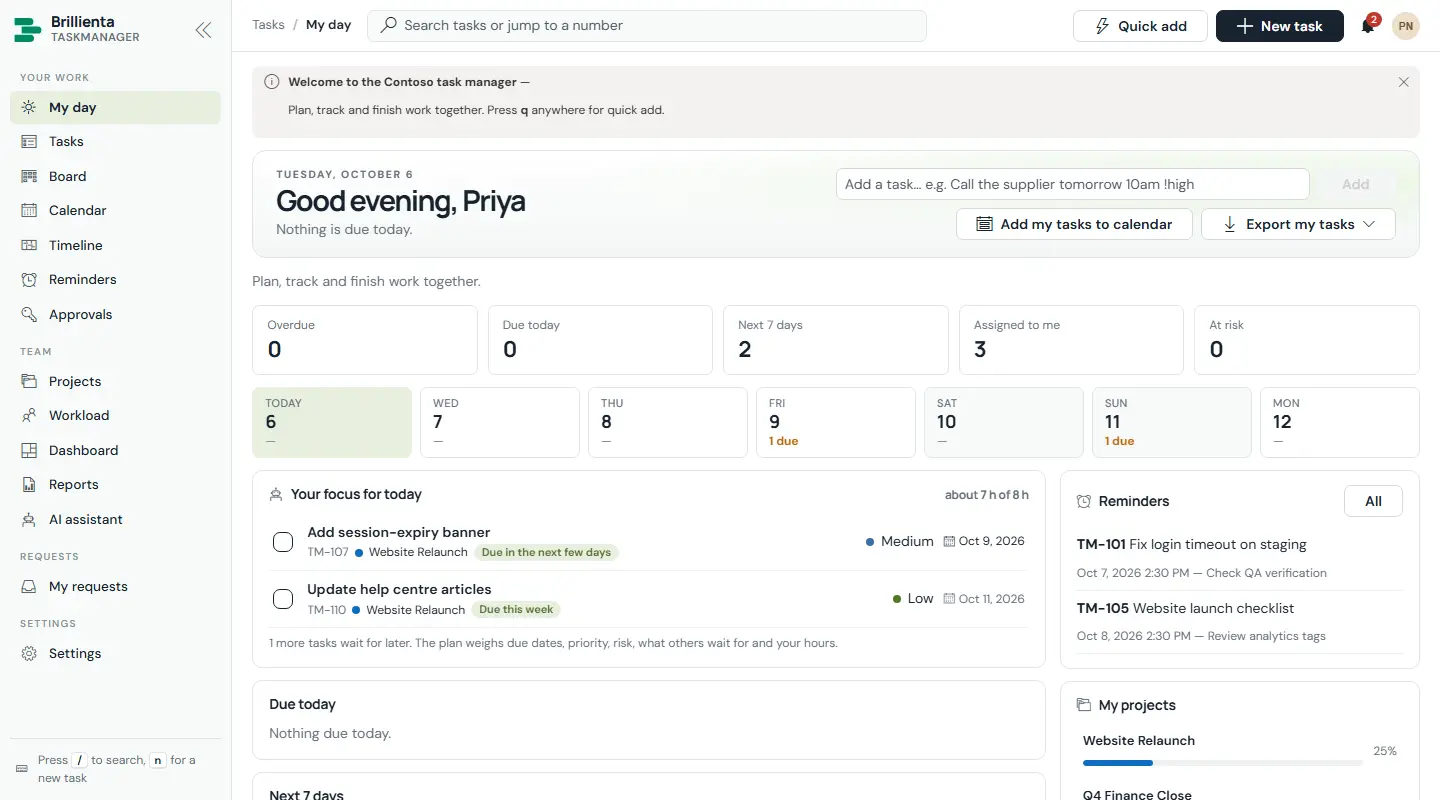Click the Board icon in sidebar
The image size is (1440, 800).
point(29,176)
